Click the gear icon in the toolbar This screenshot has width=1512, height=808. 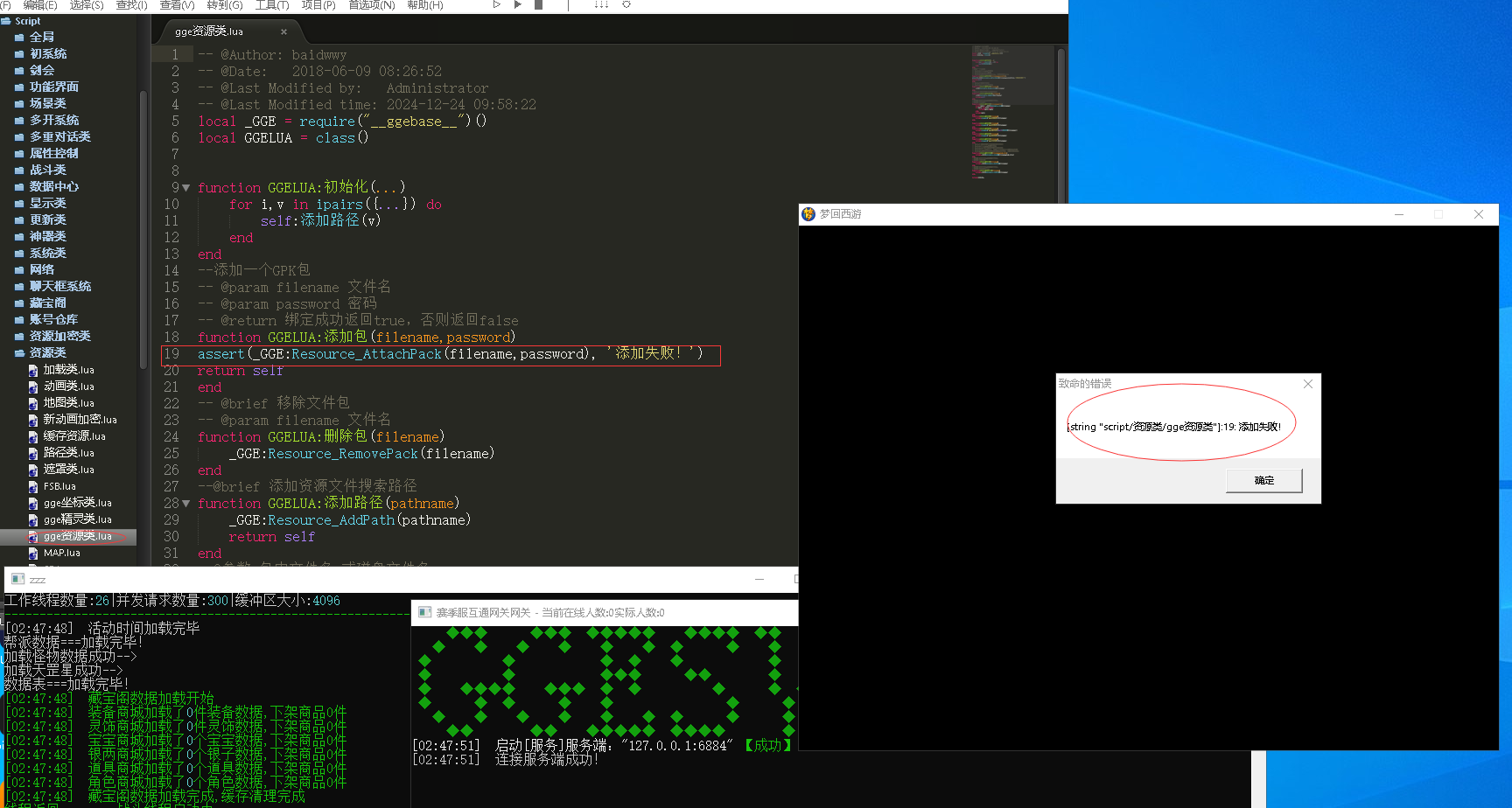click(626, 4)
